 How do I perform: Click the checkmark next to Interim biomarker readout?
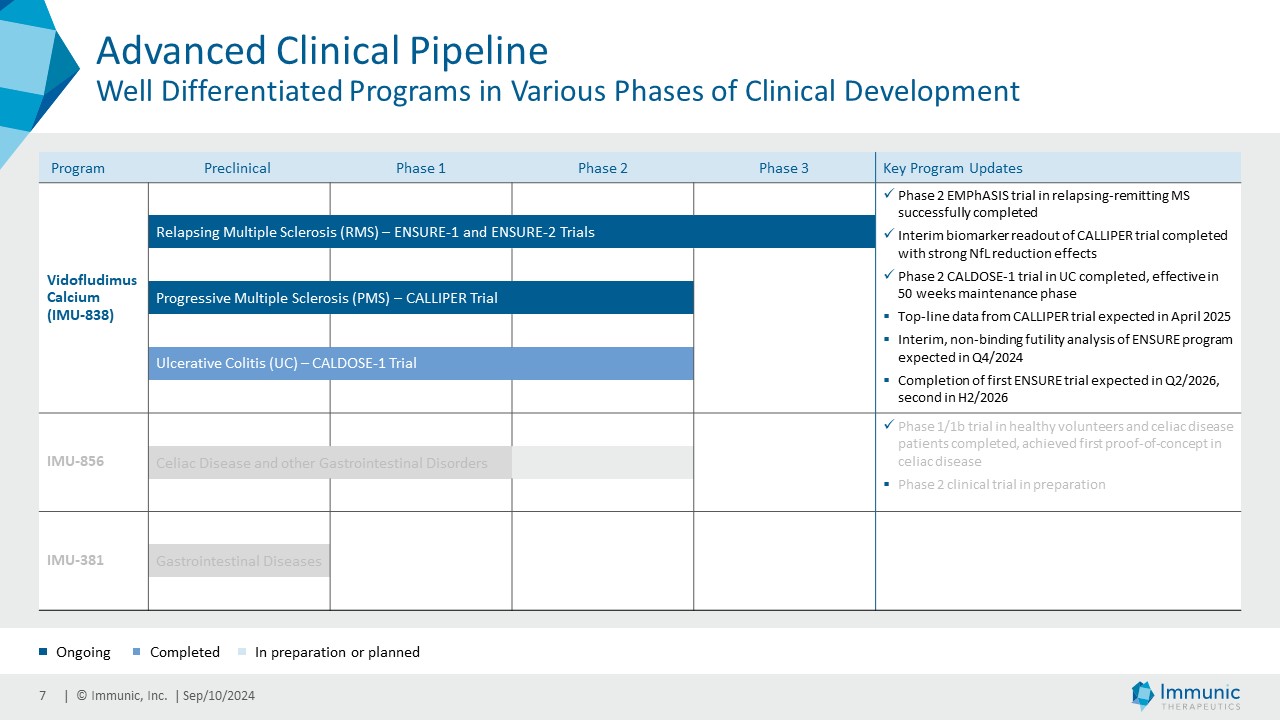(888, 235)
